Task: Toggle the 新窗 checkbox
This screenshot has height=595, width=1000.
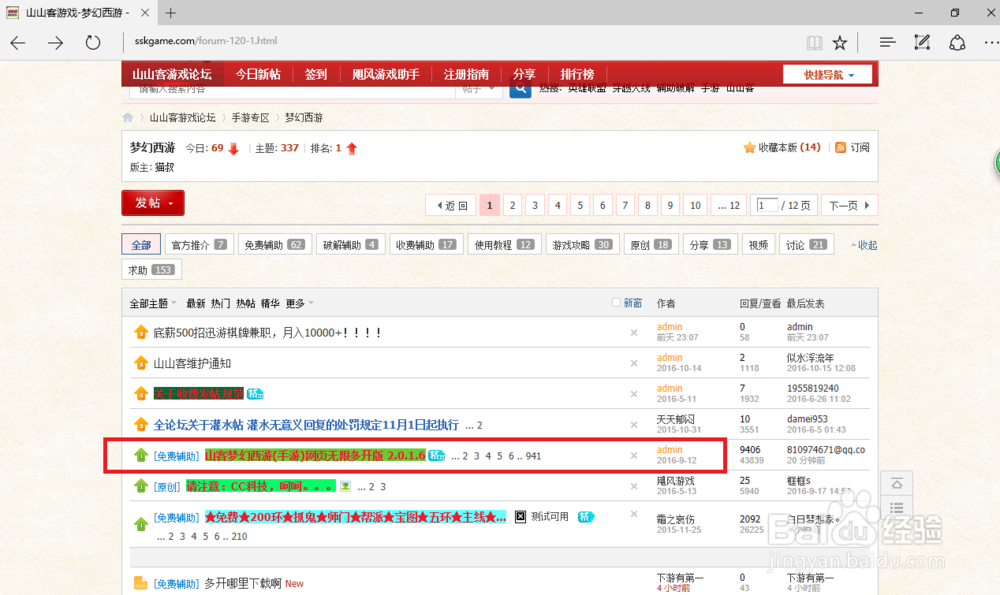Action: [x=616, y=302]
